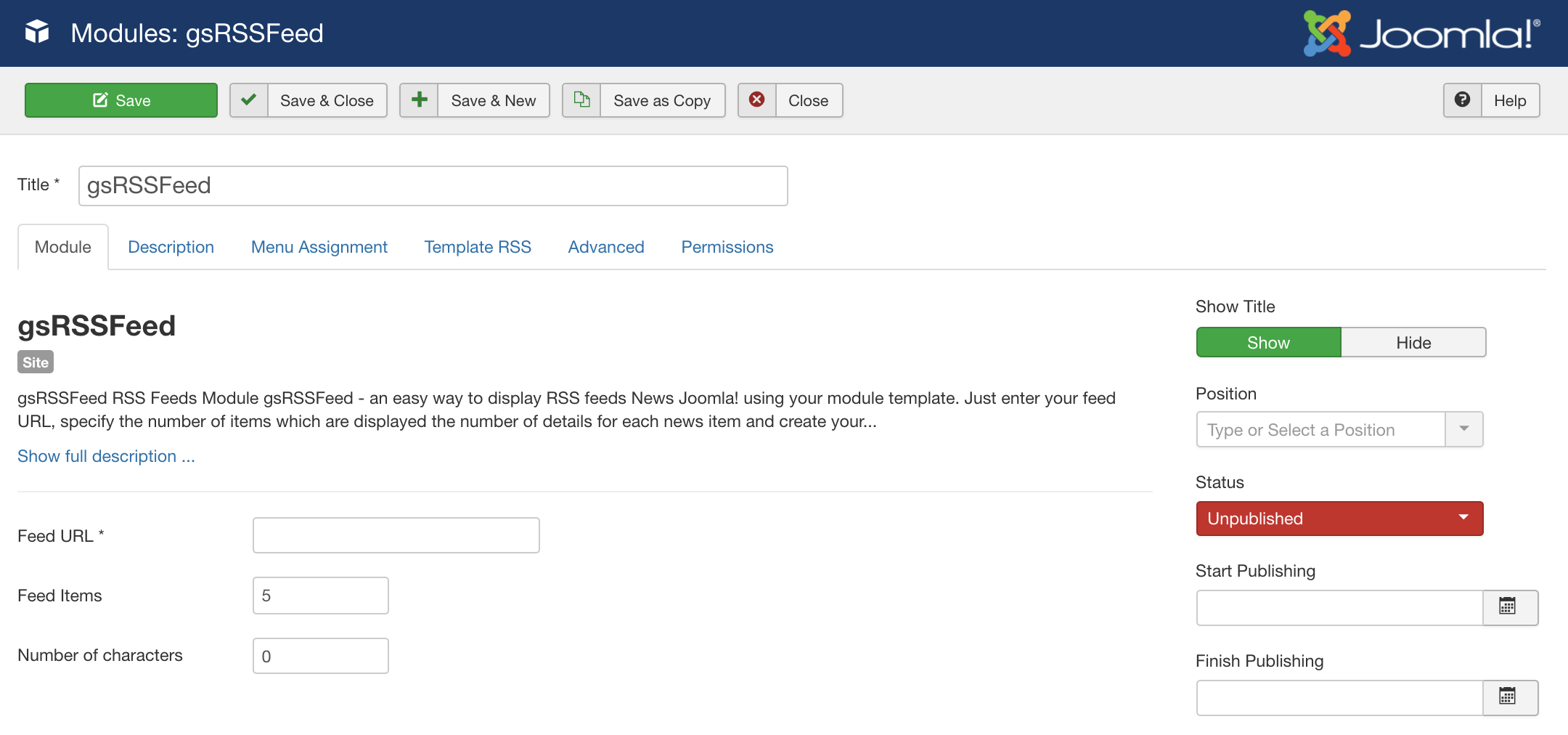The height and width of the screenshot is (735, 1568).
Task: Click the copy icon for Save as Copy
Action: coord(581,100)
